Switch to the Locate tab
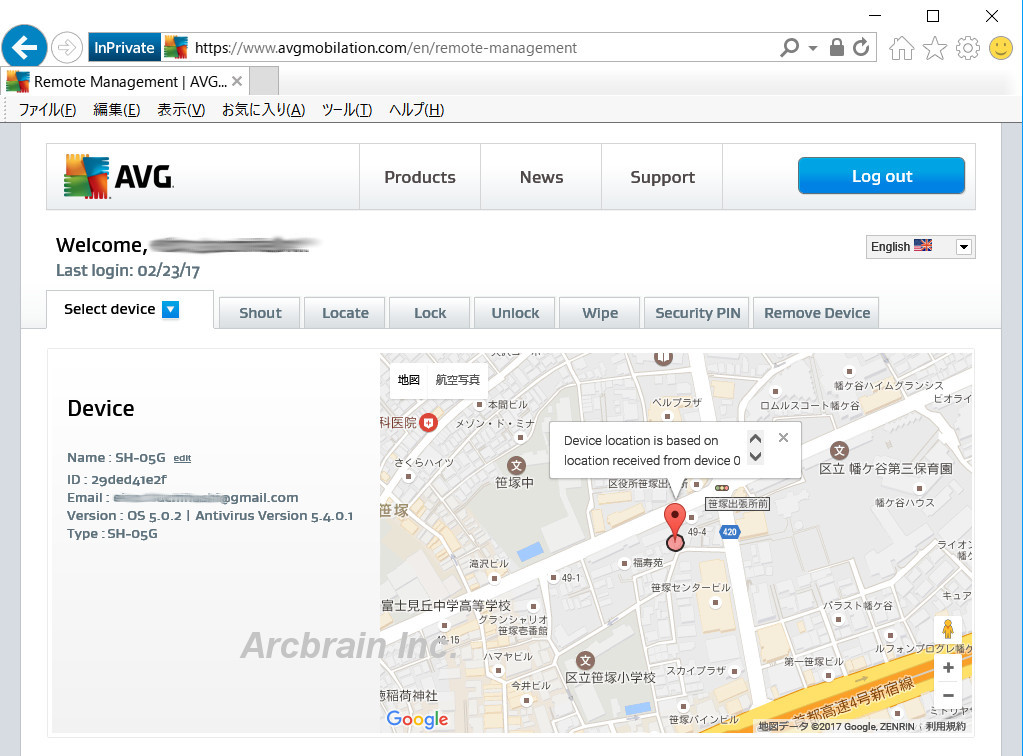The image size is (1023, 756). click(345, 313)
